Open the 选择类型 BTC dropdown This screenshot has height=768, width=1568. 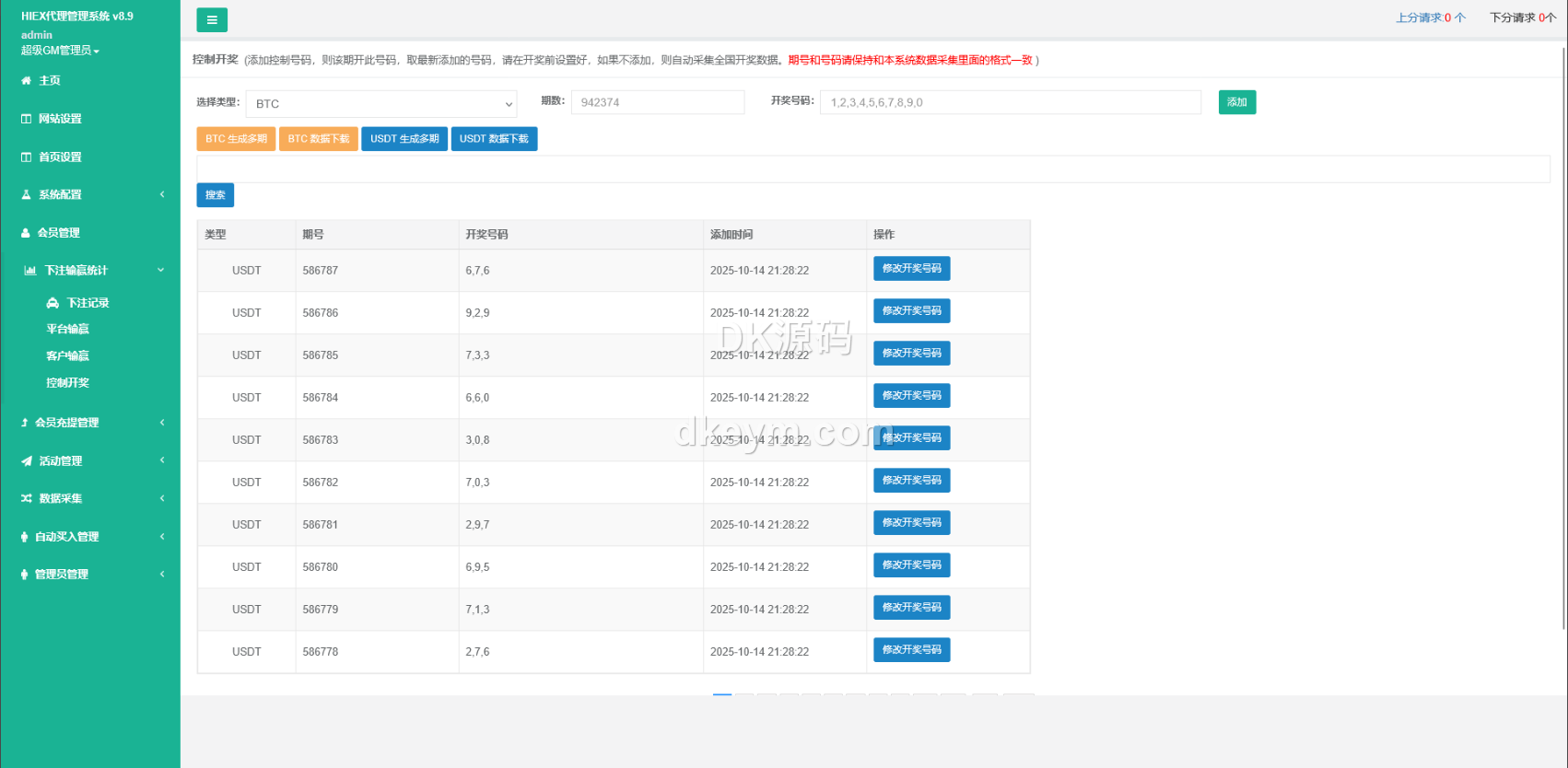[x=380, y=104]
